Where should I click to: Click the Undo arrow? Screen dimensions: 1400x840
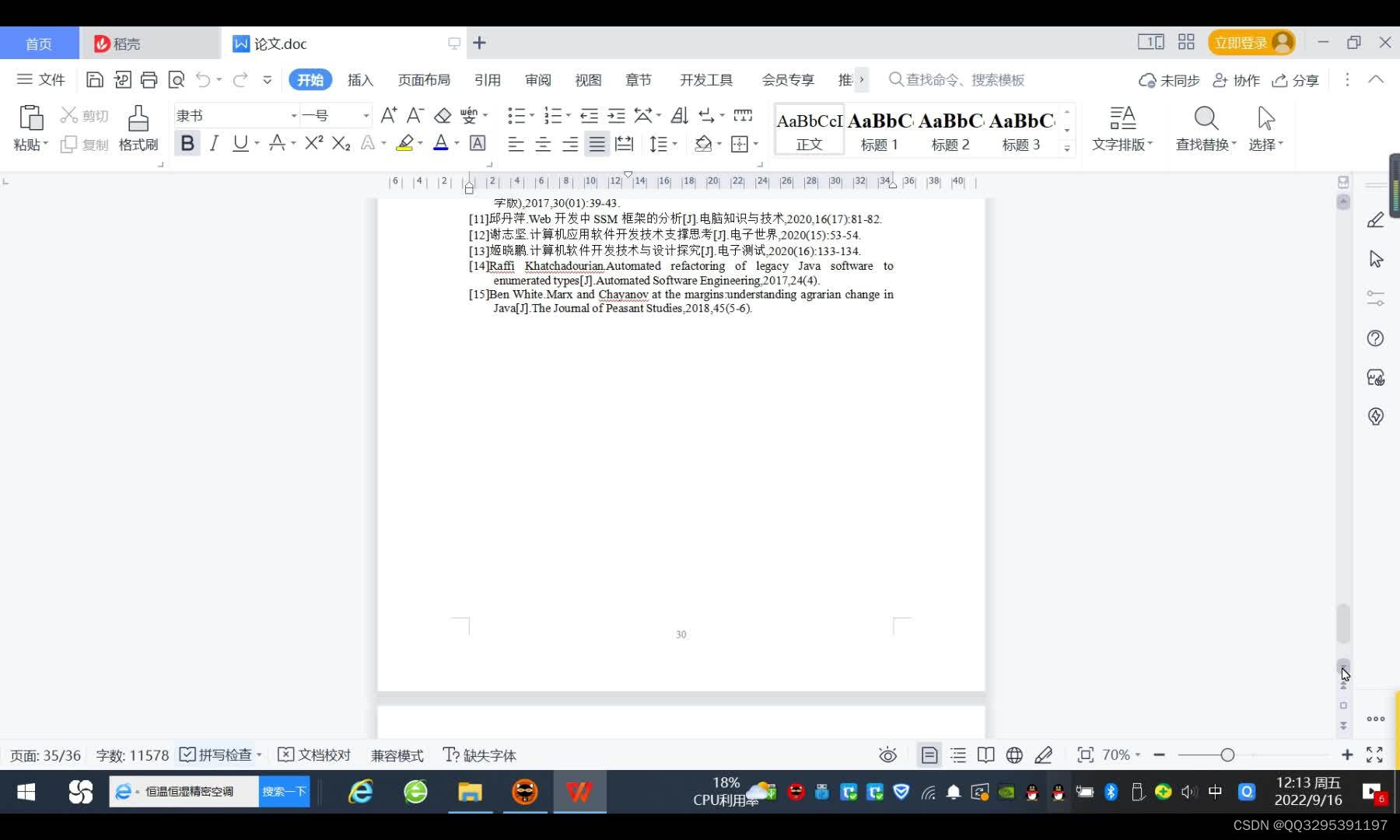pos(203,79)
